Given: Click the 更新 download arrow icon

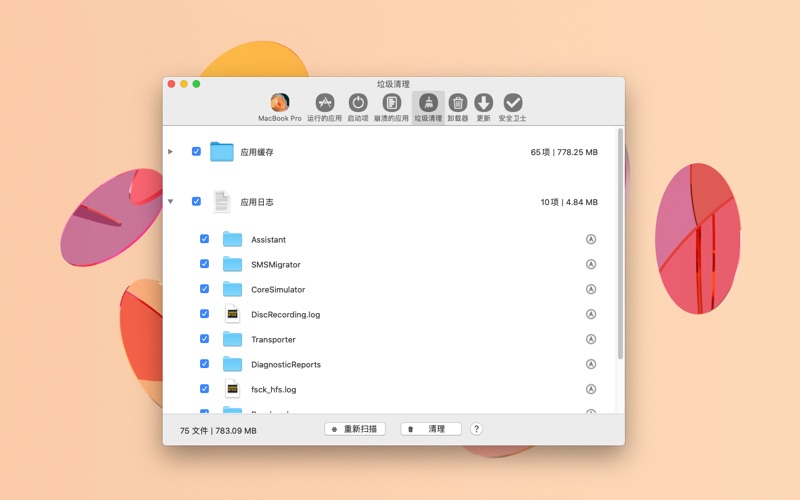Looking at the screenshot, I should [483, 103].
